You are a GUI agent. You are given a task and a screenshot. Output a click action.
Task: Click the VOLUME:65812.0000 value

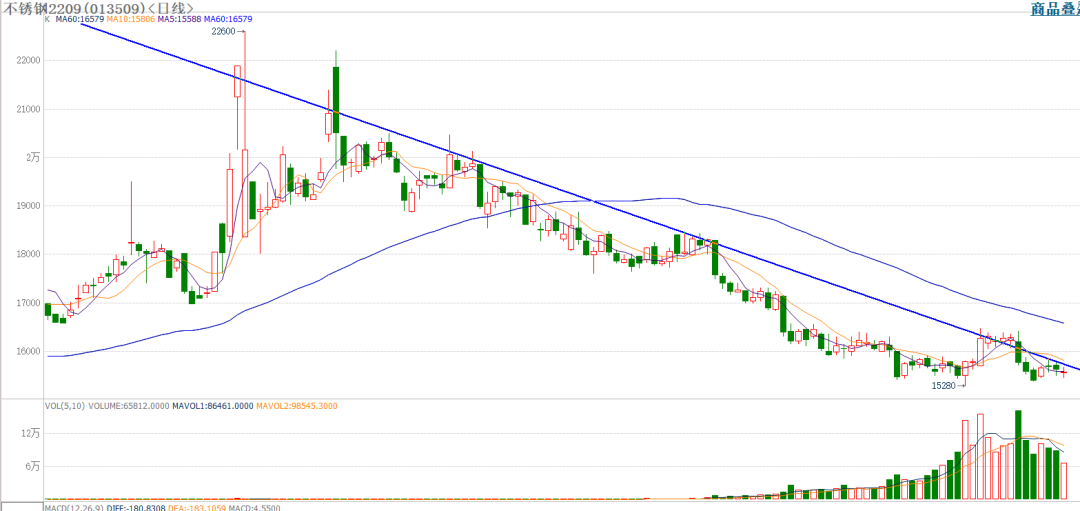point(128,406)
